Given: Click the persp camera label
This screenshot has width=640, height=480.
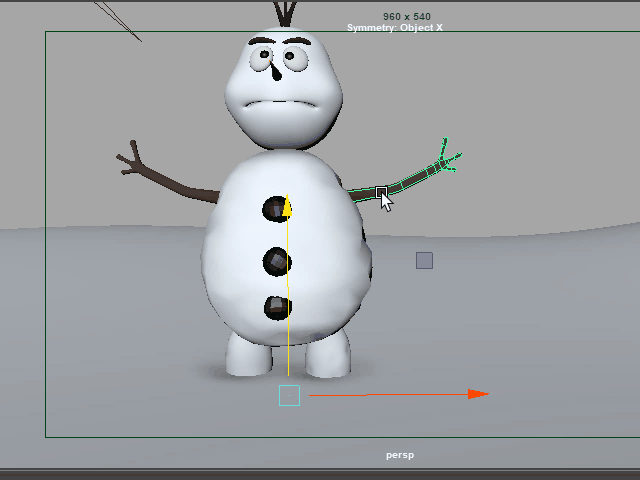Looking at the screenshot, I should [400, 455].
